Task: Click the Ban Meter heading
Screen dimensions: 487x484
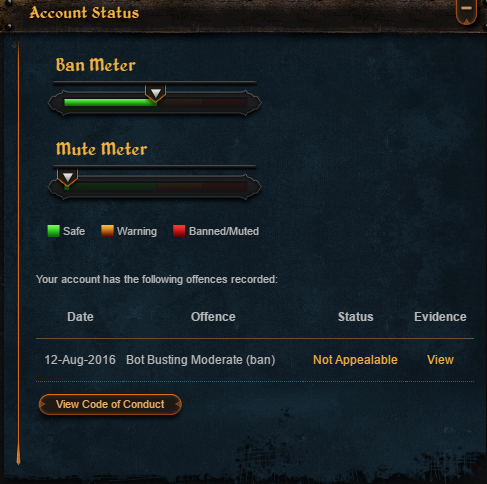Action: pos(96,65)
